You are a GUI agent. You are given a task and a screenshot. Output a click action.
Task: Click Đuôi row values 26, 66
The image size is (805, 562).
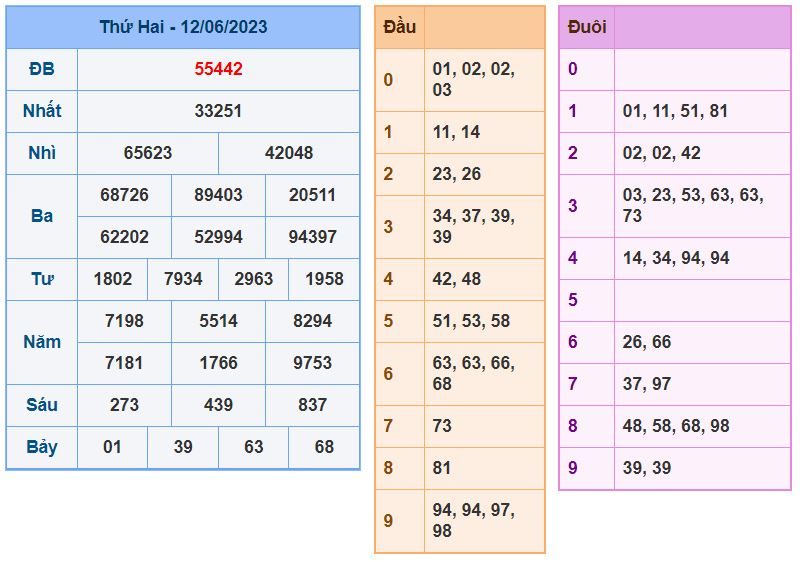tap(647, 342)
